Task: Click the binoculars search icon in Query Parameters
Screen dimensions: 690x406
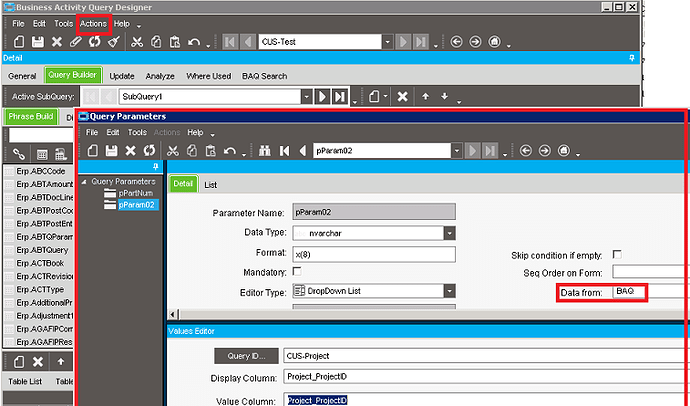Action: pos(264,150)
